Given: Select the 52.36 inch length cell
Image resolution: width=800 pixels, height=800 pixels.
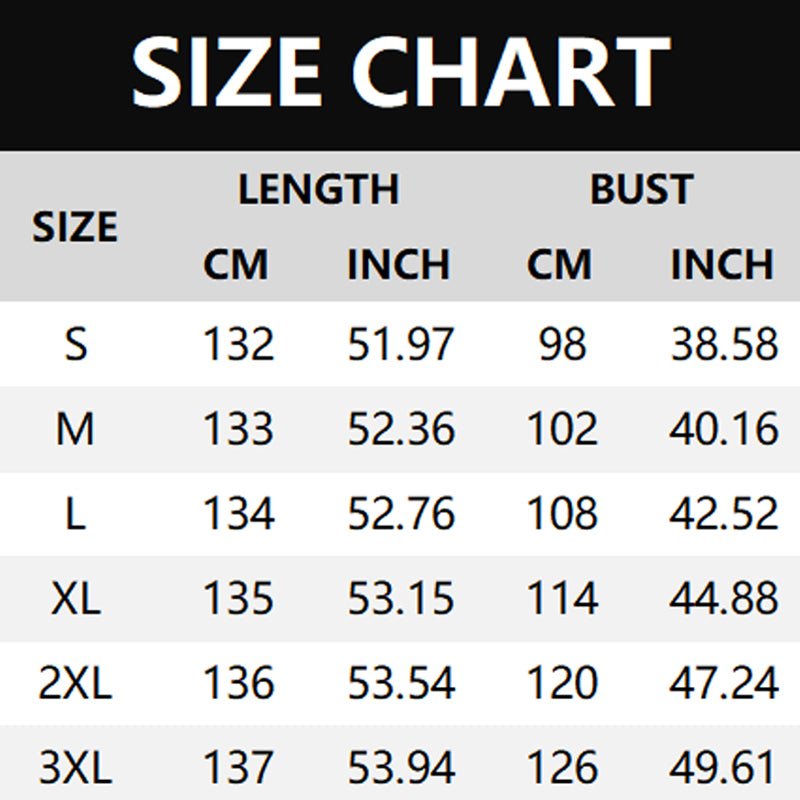Looking at the screenshot, I should point(401,430).
